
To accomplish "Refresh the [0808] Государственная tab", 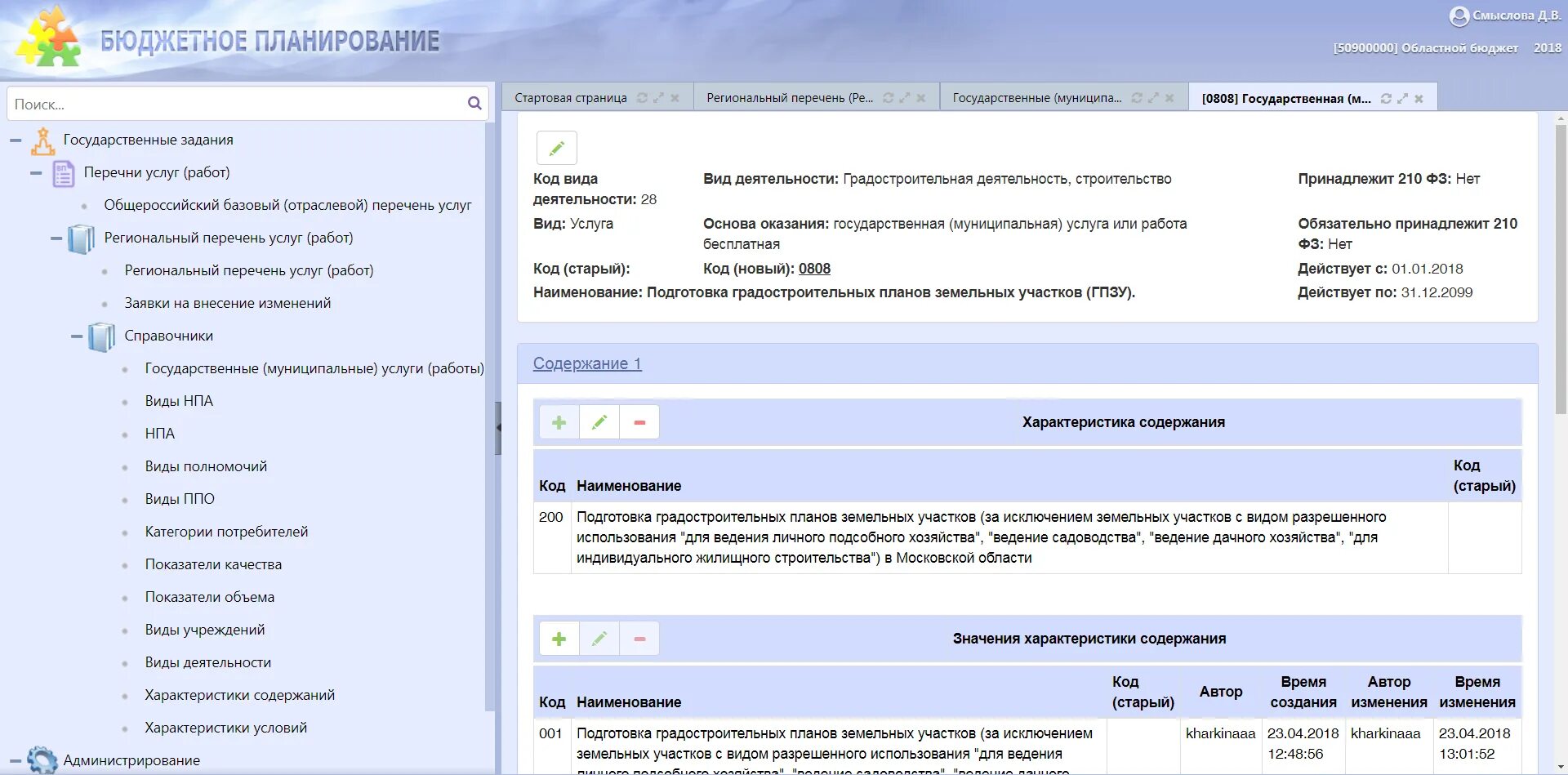I will (1386, 99).
